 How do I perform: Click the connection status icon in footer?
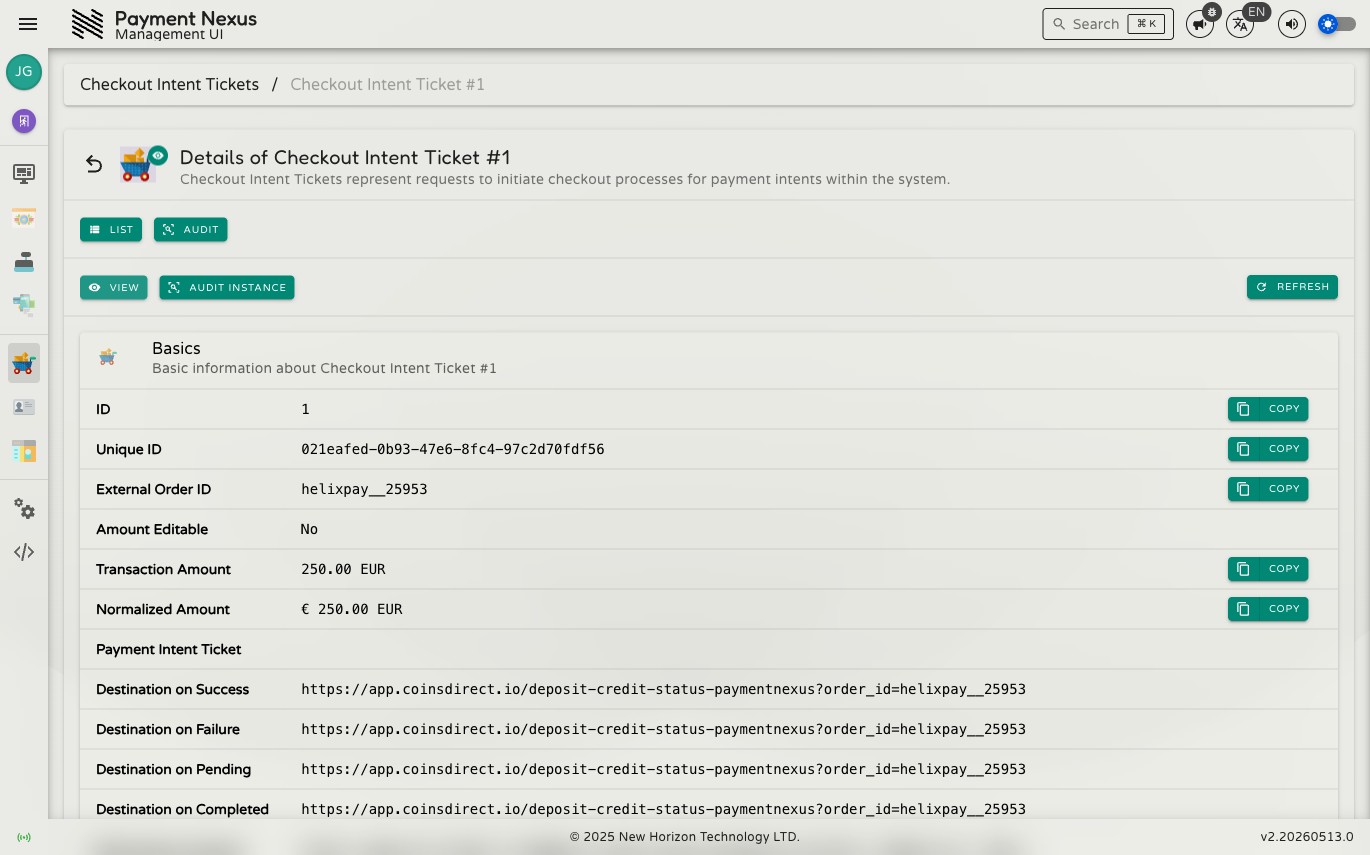(24, 837)
